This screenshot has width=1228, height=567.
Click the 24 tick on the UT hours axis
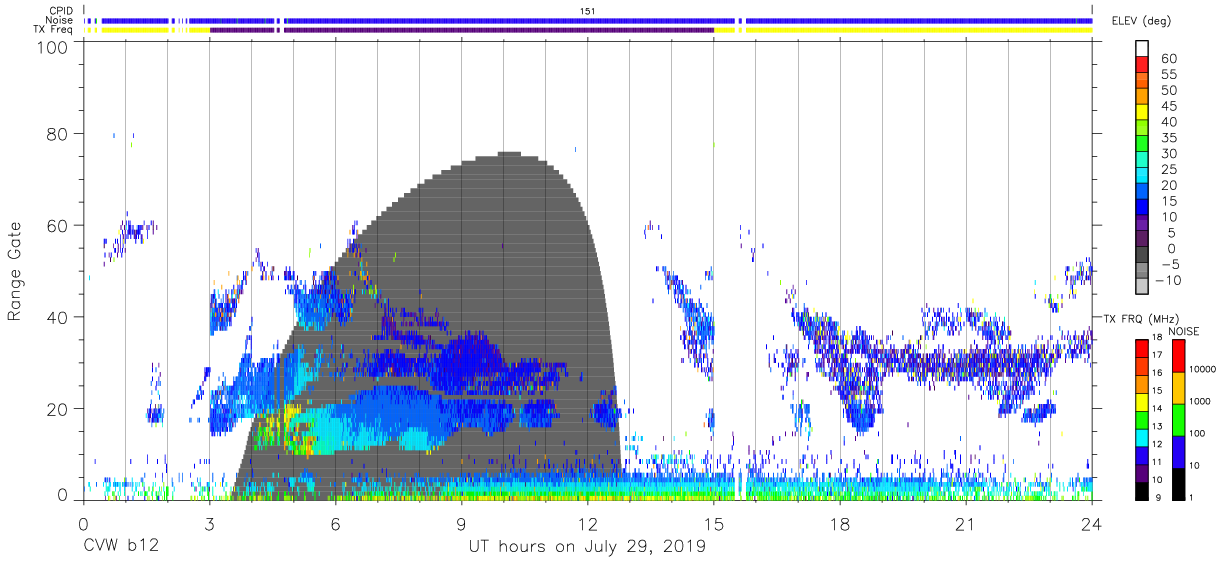coord(1092,524)
